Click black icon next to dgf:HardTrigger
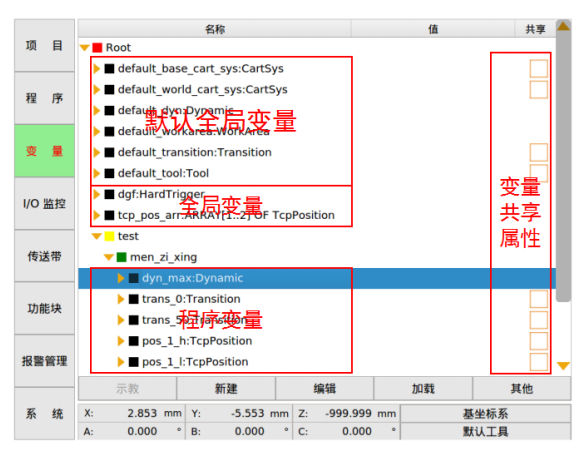This screenshot has width=580, height=450. (109, 194)
